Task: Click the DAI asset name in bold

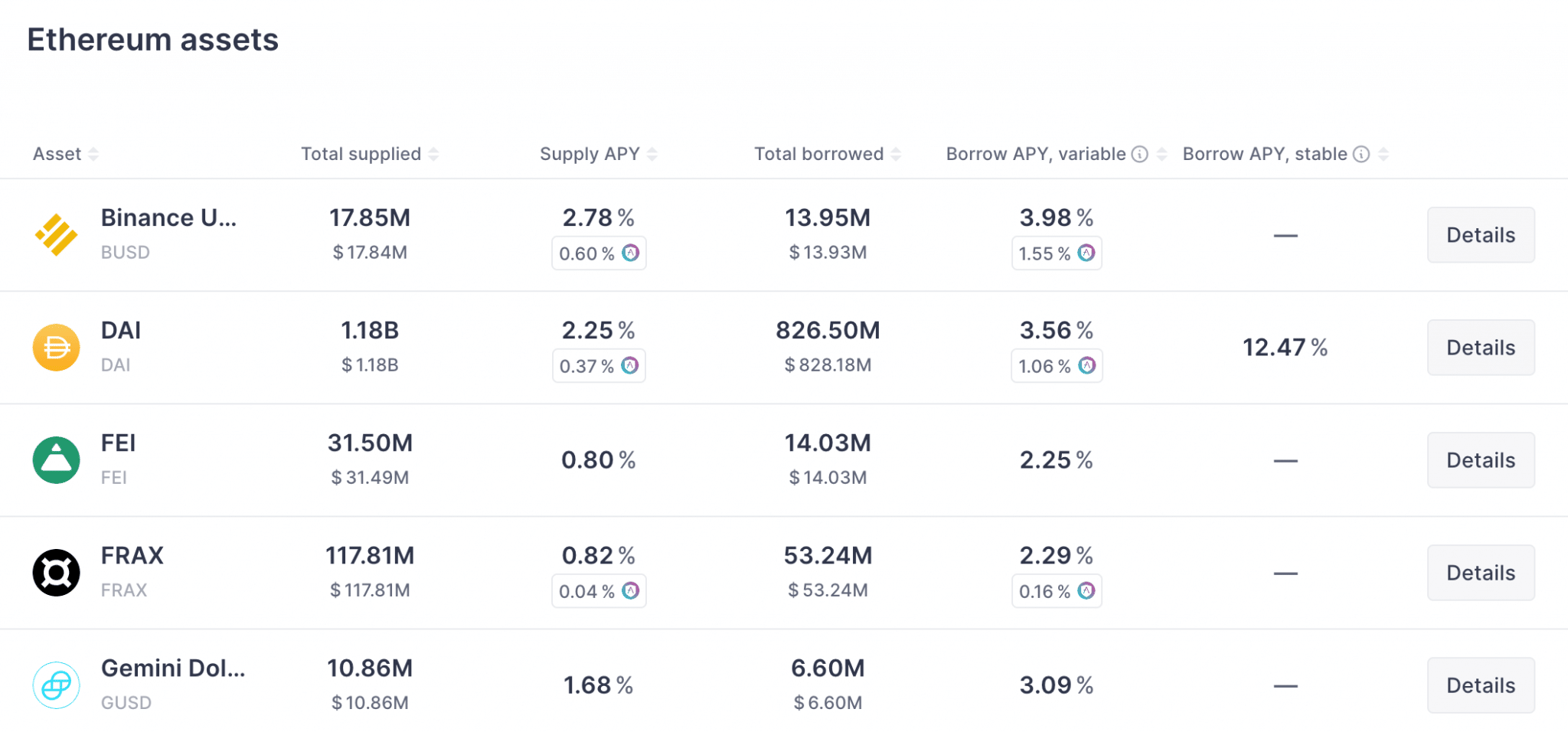Action: (121, 331)
